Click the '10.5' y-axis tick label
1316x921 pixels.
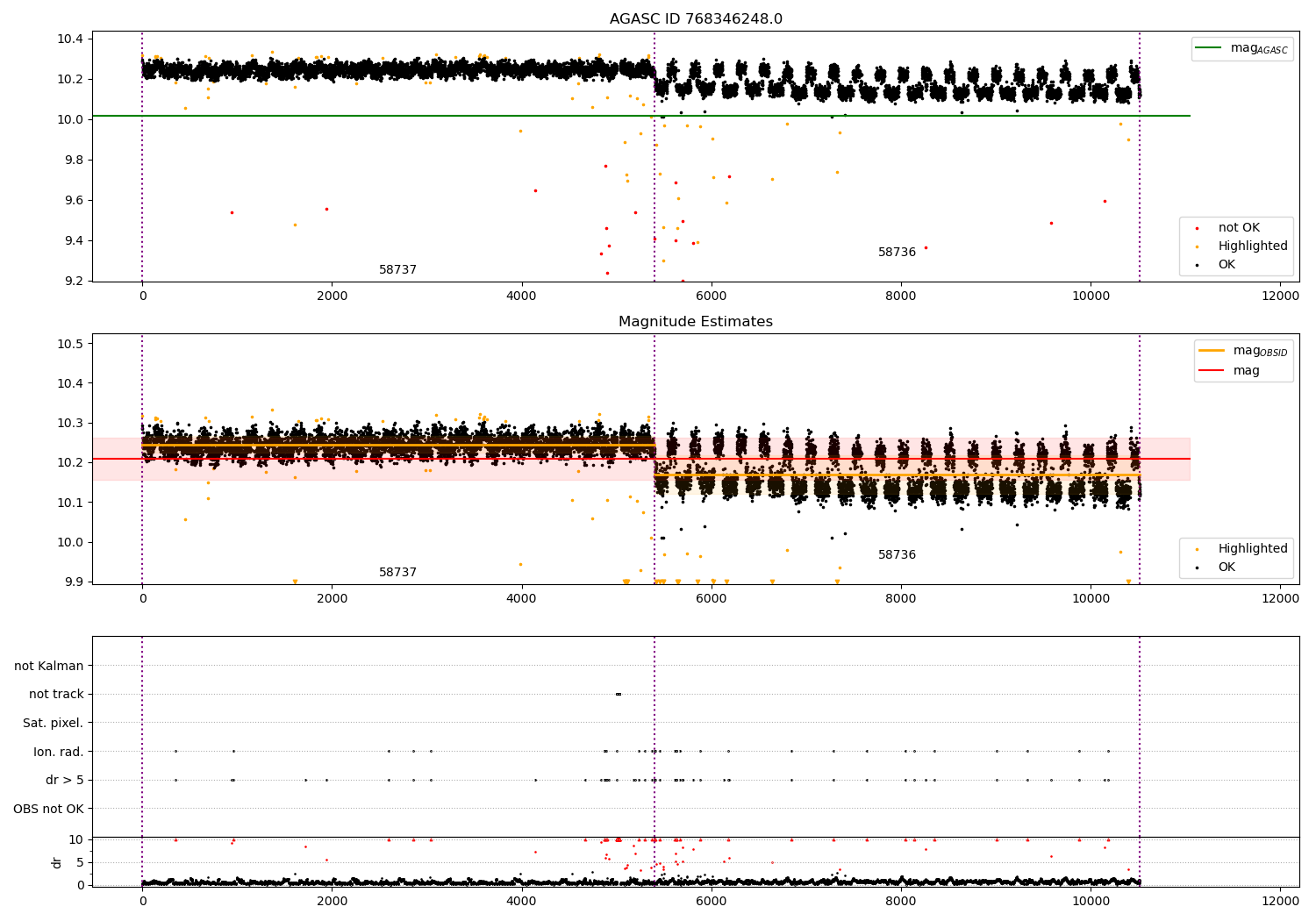click(70, 344)
